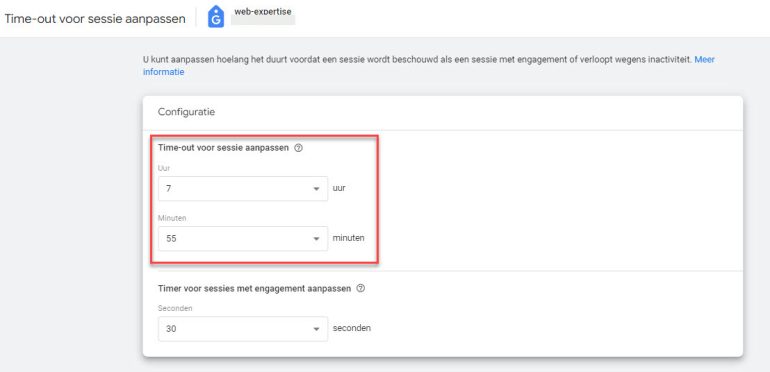Click 'Timer voor sessies met engagement aanpassen' label

pos(254,289)
